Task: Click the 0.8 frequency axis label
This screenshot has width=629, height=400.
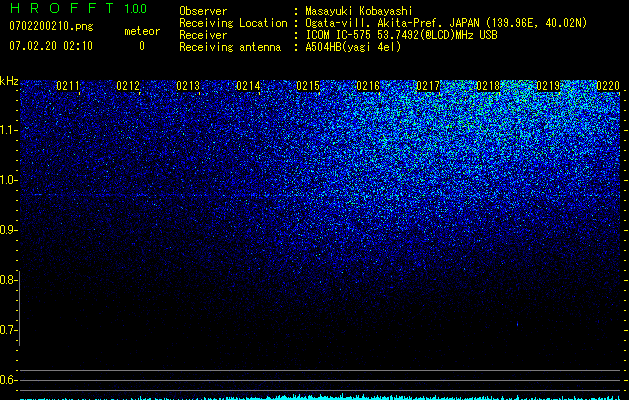Action: coord(8,280)
